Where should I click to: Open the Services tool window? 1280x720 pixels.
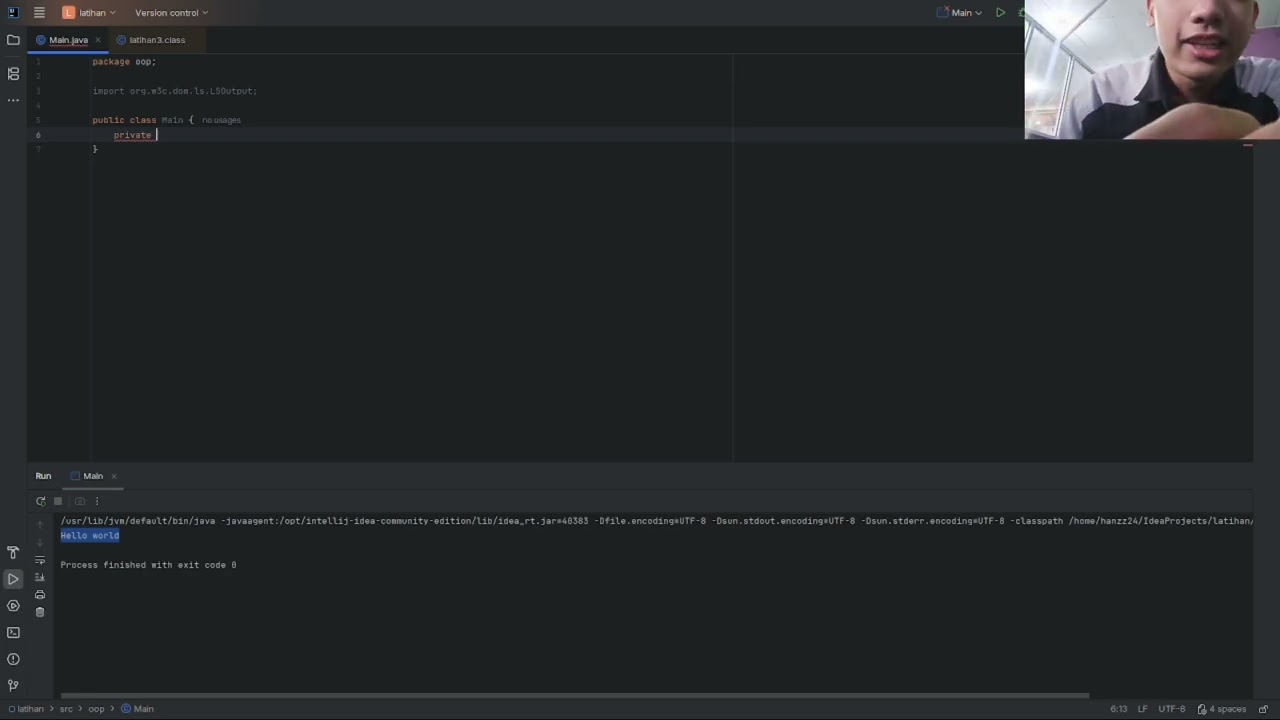click(x=13, y=605)
